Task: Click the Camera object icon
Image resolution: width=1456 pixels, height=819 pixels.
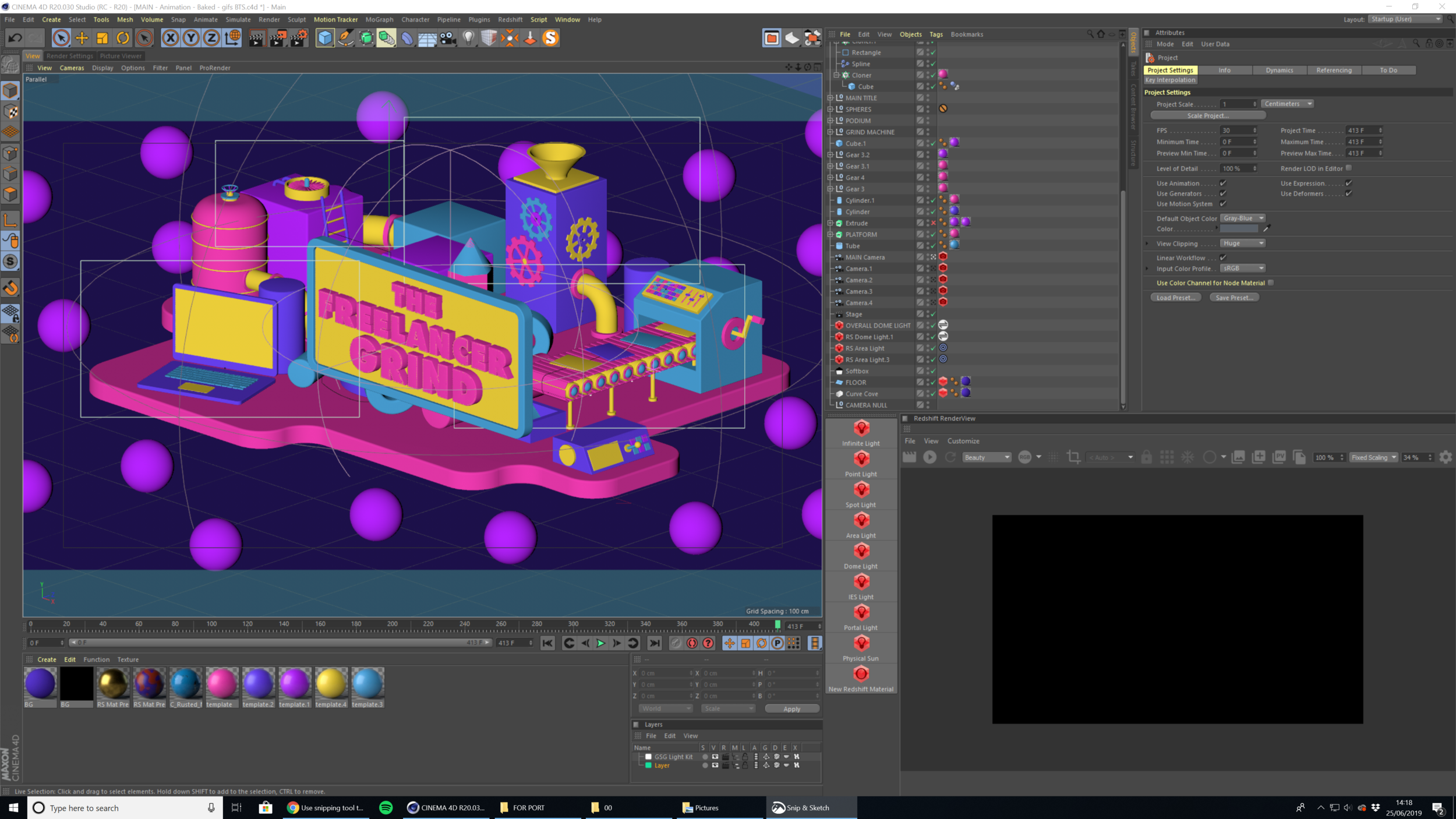Action: click(x=448, y=38)
